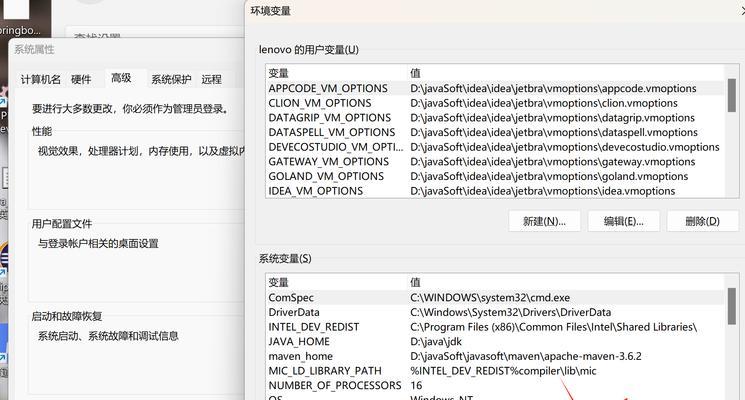This screenshot has height=400, width=745.
Task: Click the apache-maven-3.6.2 path value
Action: [x=525, y=356]
